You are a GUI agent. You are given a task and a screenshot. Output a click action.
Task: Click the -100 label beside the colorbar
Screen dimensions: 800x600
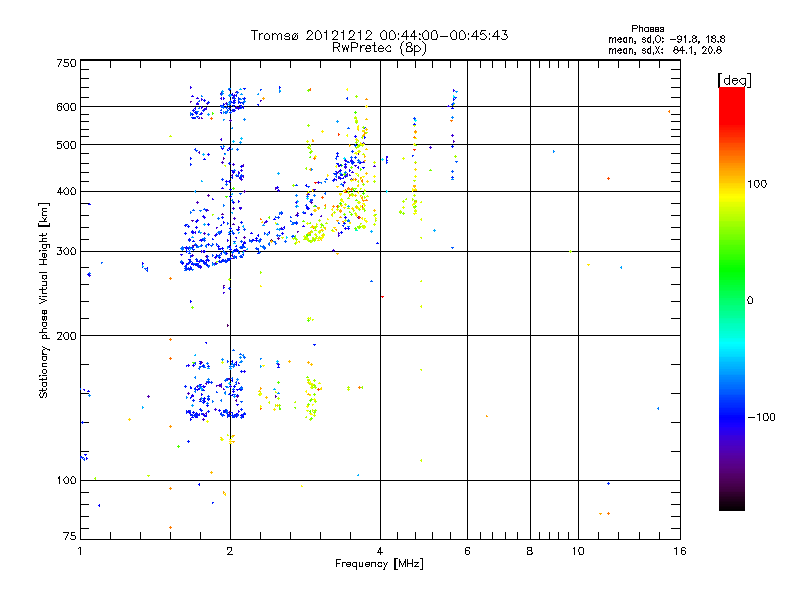pyautogui.click(x=762, y=417)
